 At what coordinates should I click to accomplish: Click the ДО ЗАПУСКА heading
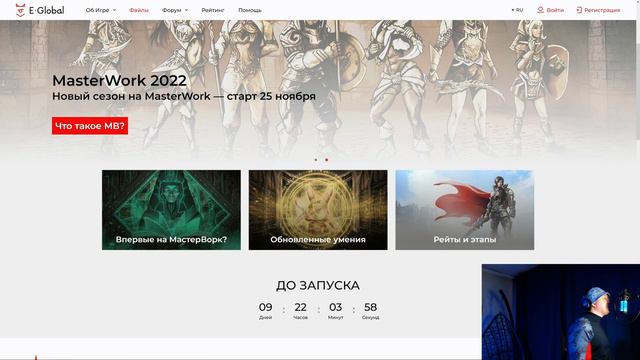coord(318,285)
